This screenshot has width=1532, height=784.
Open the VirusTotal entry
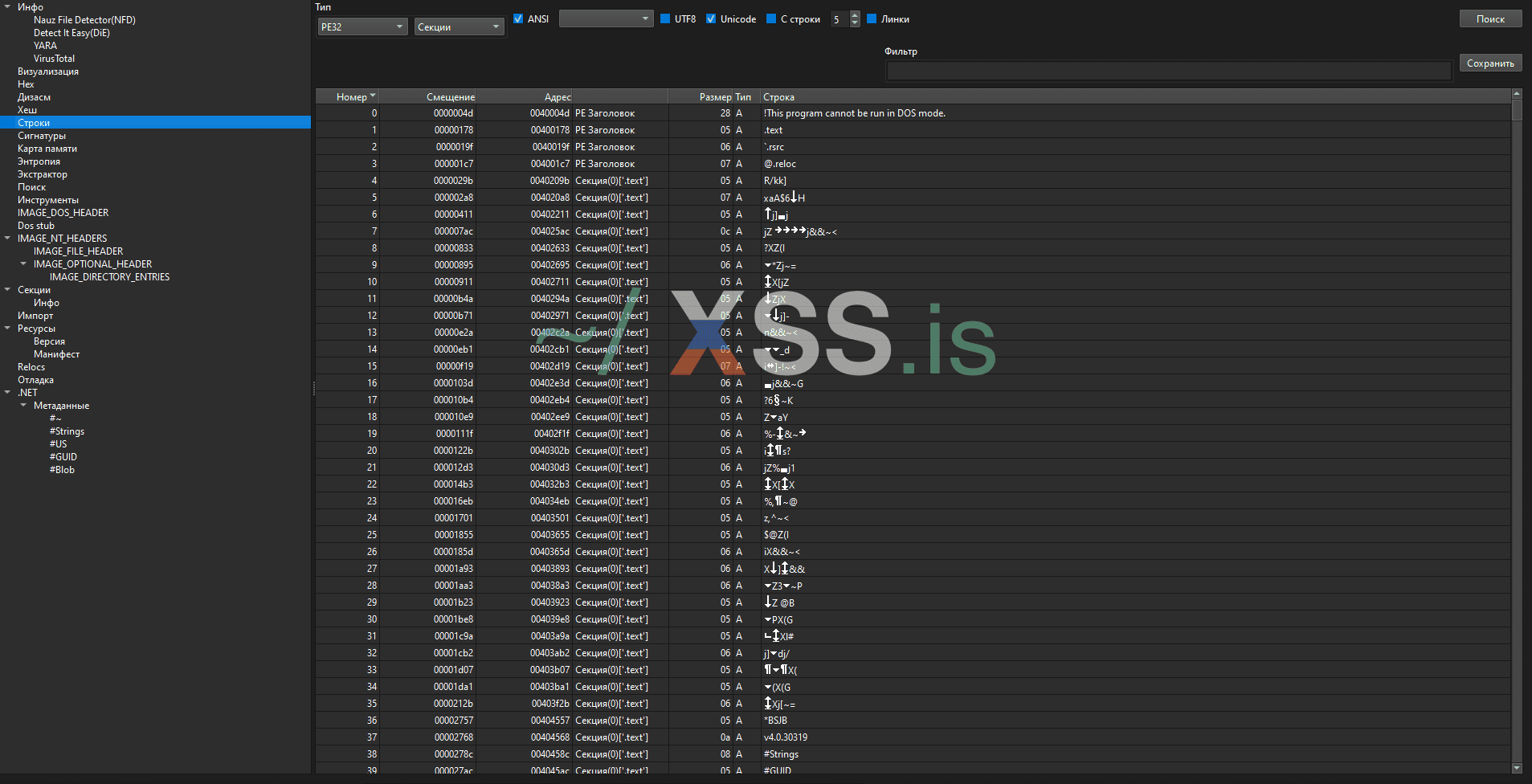tap(54, 59)
